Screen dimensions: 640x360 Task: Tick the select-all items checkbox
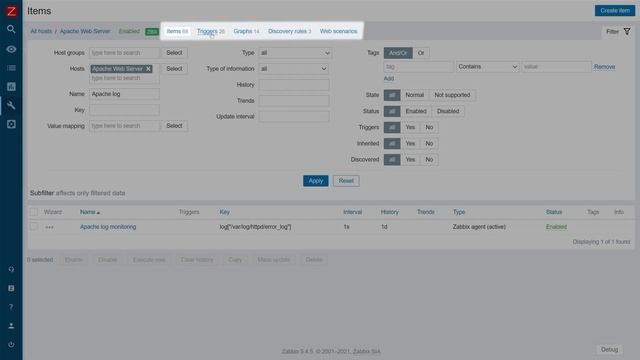(34, 212)
